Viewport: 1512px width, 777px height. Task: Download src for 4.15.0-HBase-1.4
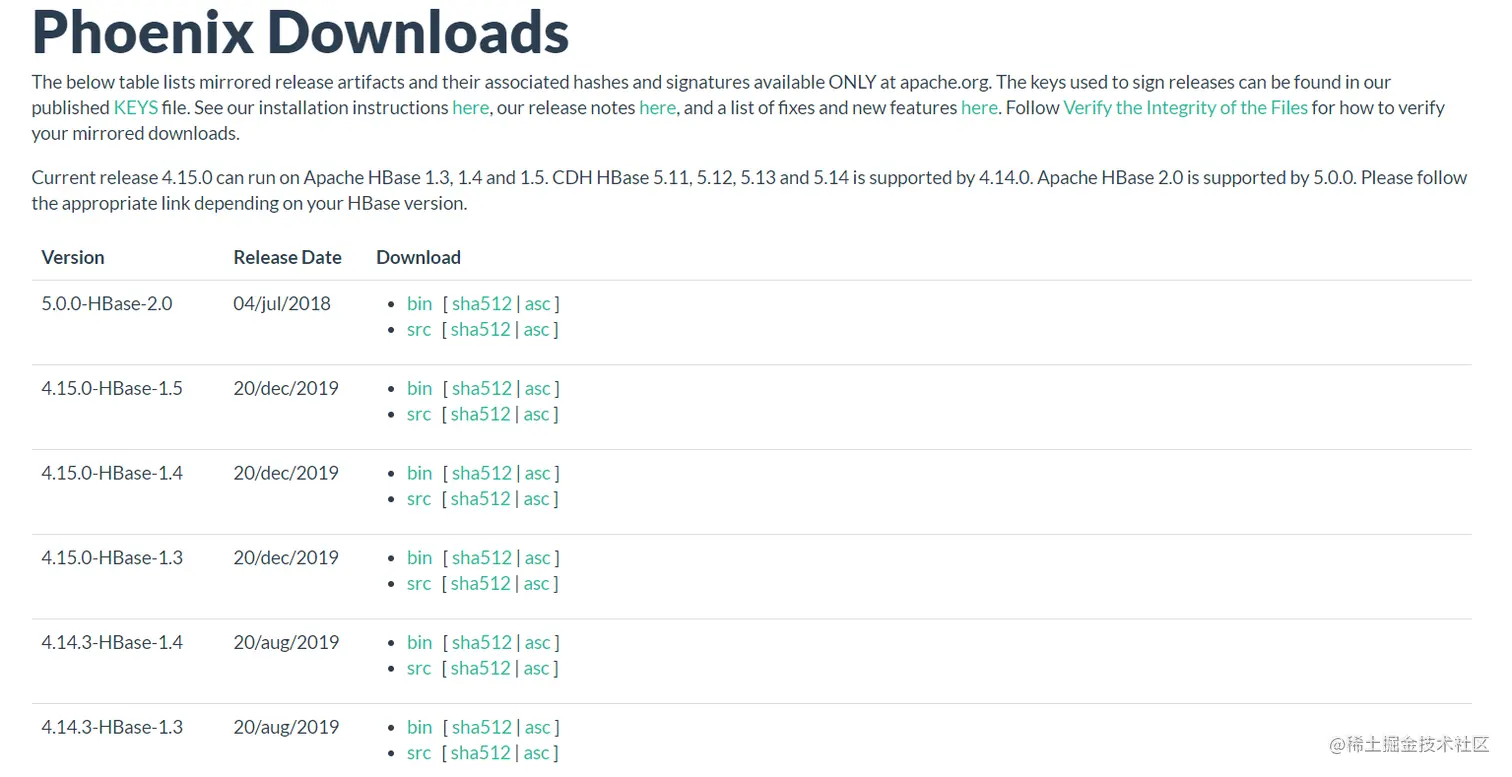click(x=419, y=499)
